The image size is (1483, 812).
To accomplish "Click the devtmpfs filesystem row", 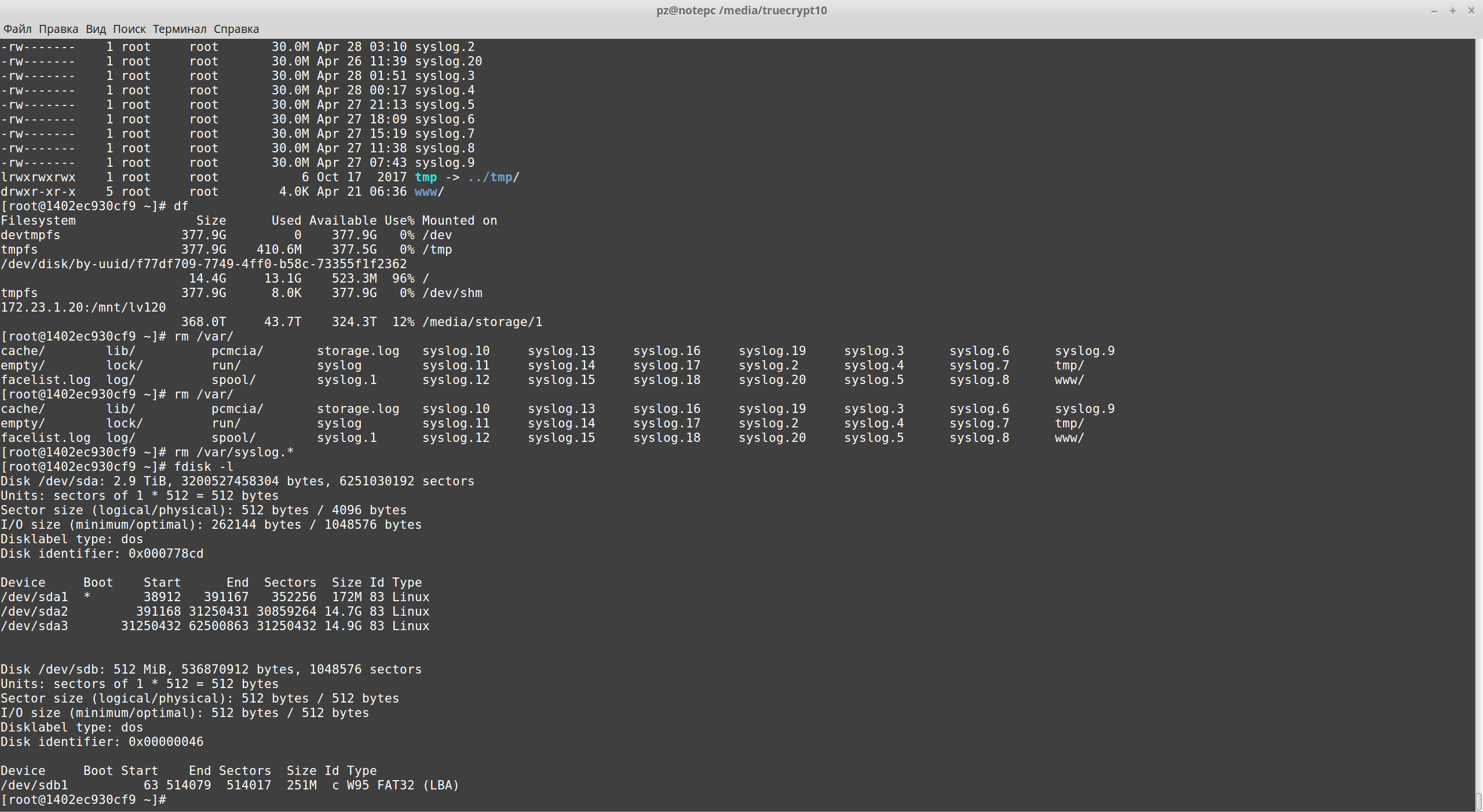I will pyautogui.click(x=227, y=235).
